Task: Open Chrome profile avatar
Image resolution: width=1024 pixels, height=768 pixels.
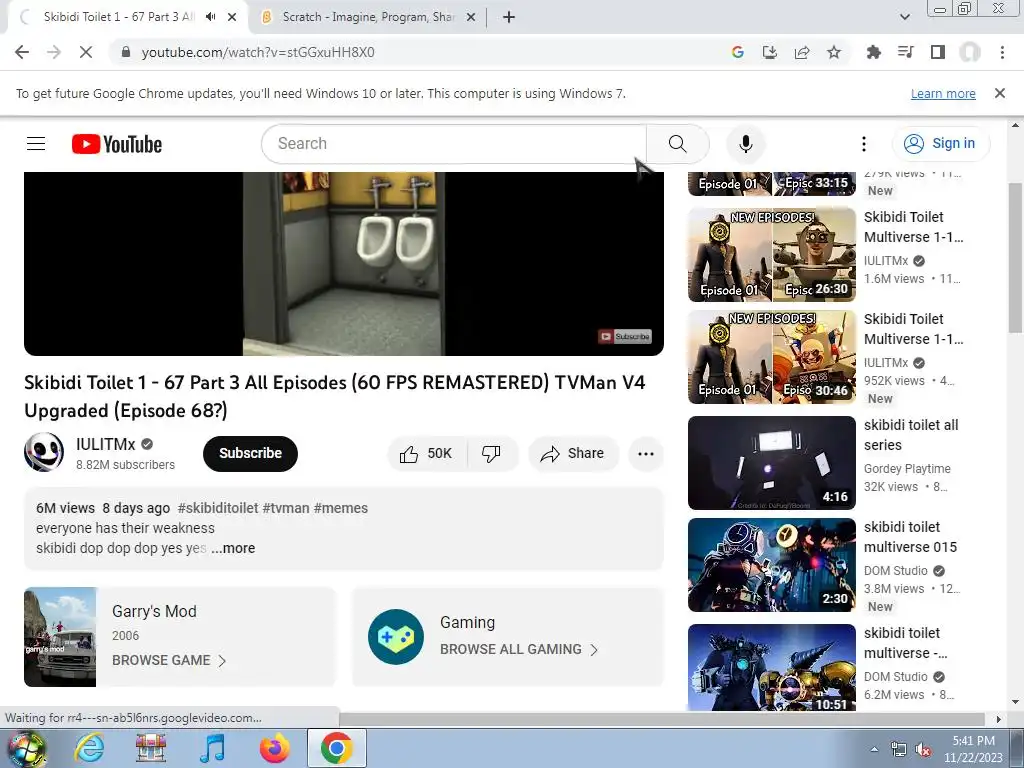Action: [970, 52]
